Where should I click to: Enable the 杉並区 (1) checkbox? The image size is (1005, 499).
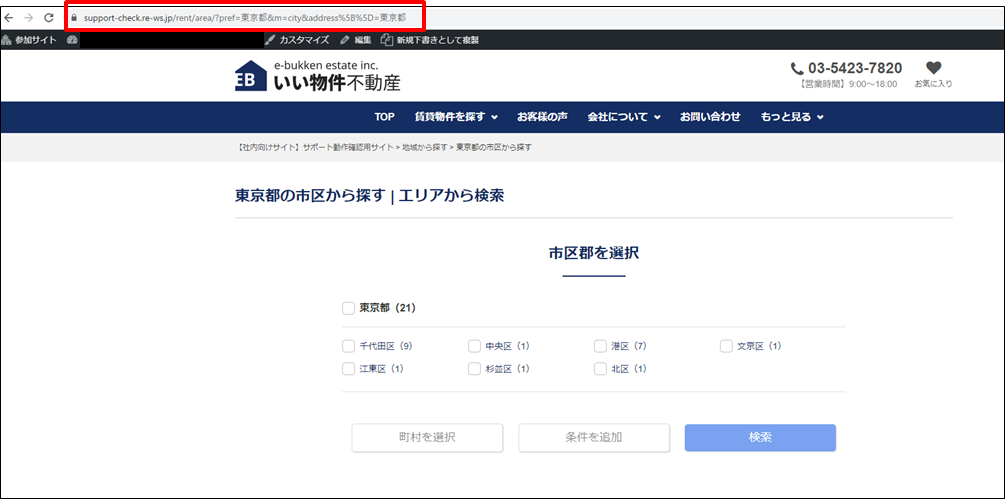pyautogui.click(x=475, y=369)
